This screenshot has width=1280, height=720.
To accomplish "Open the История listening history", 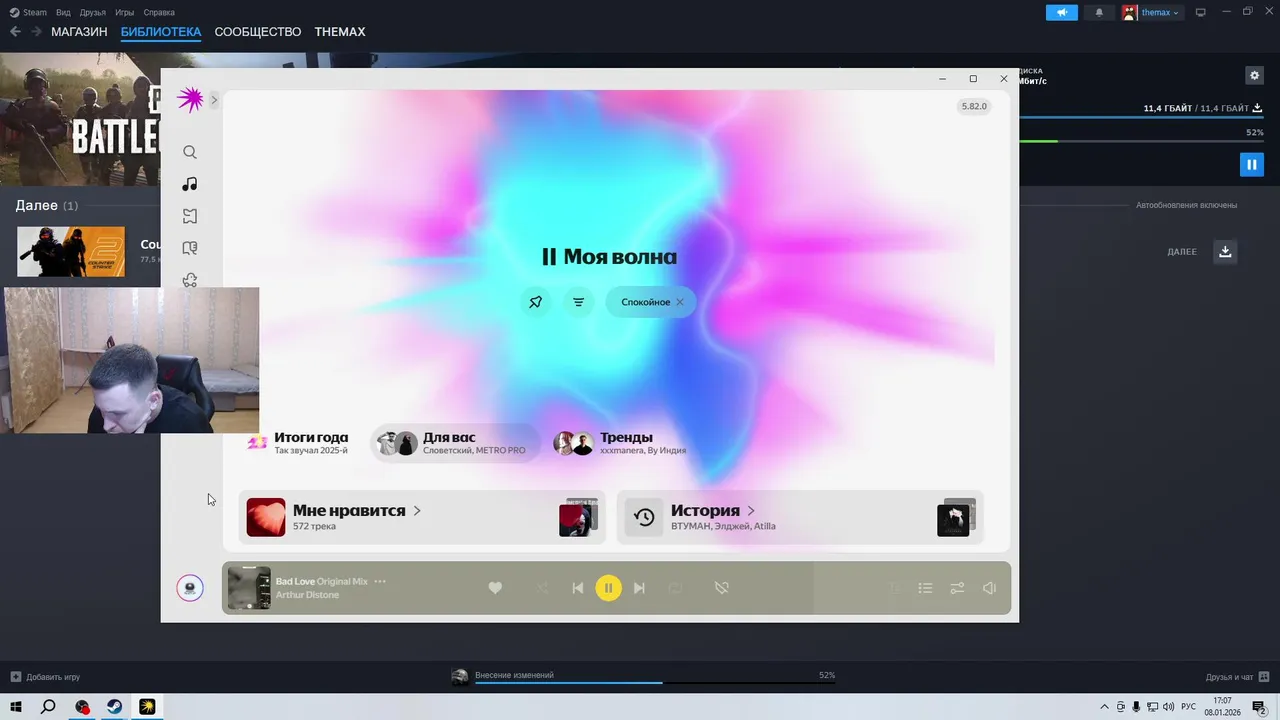I will point(800,517).
